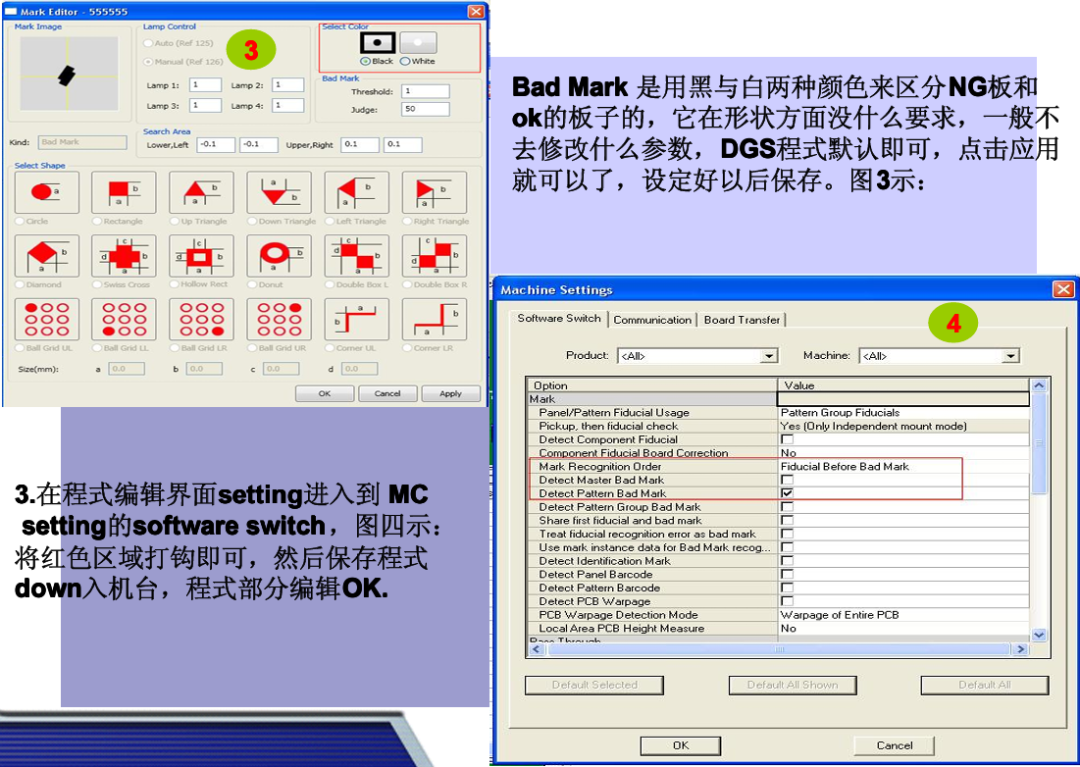Pick the Up Triangle shape icon

pyautogui.click(x=201, y=192)
